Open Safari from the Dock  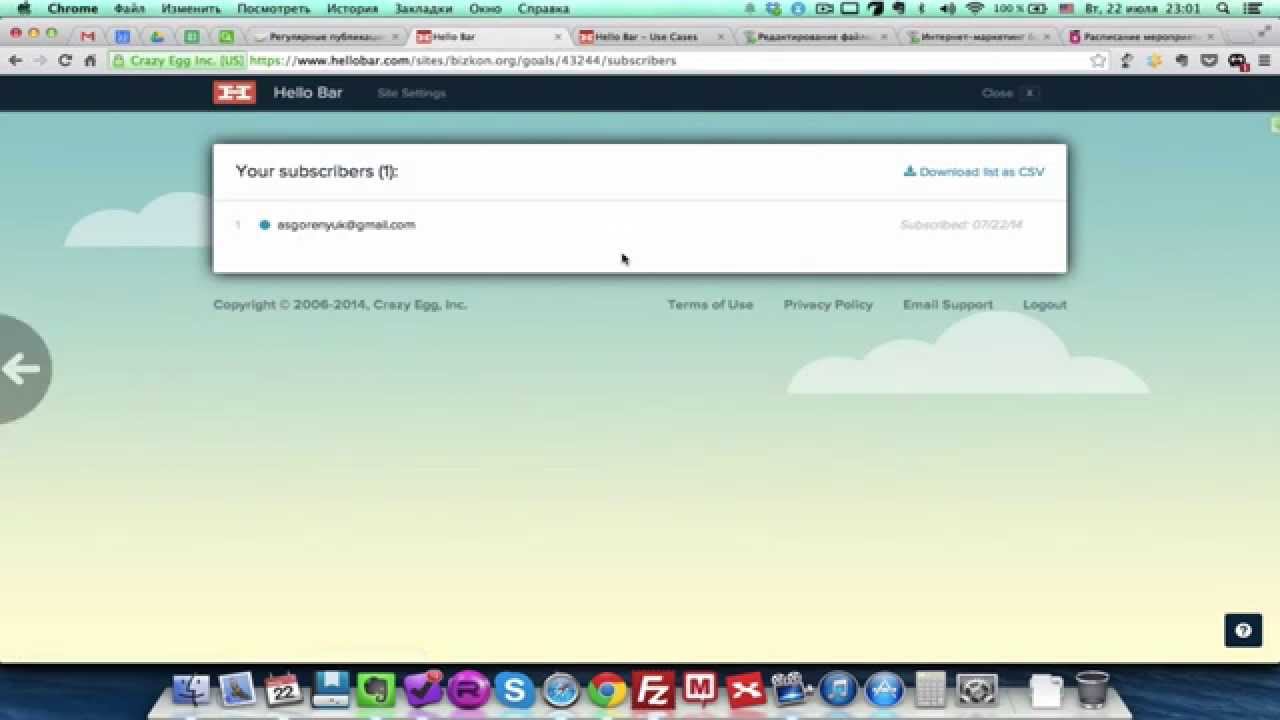[560, 690]
